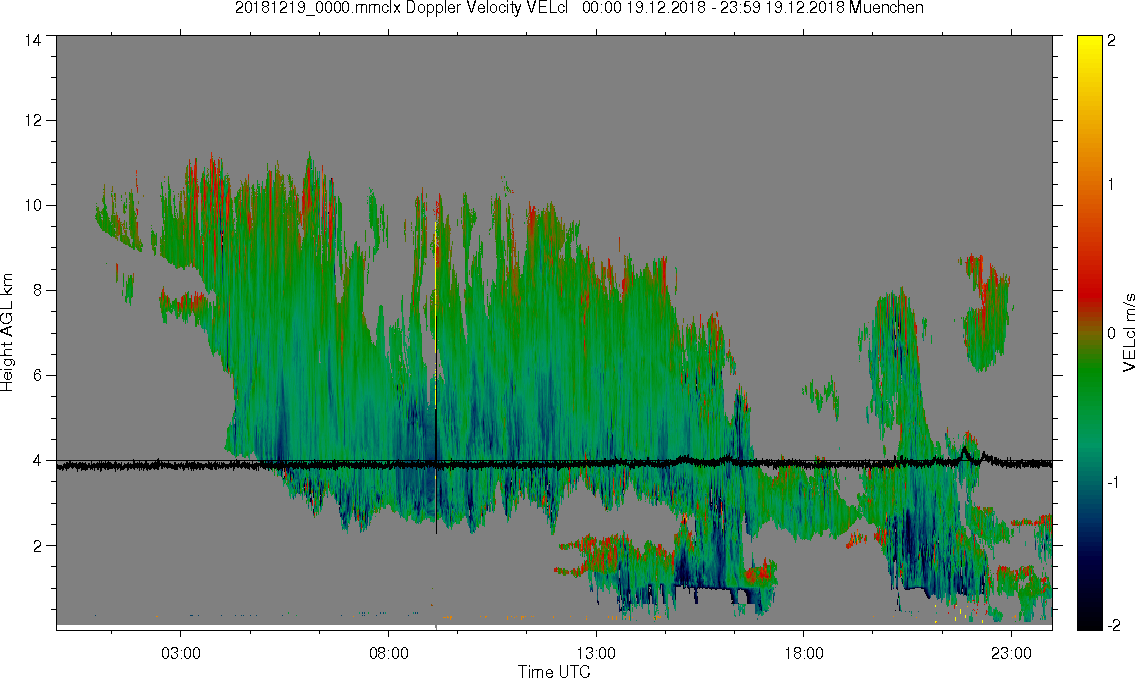Click the 18:00 time tick label
The height and width of the screenshot is (678, 1135).
pos(803,653)
